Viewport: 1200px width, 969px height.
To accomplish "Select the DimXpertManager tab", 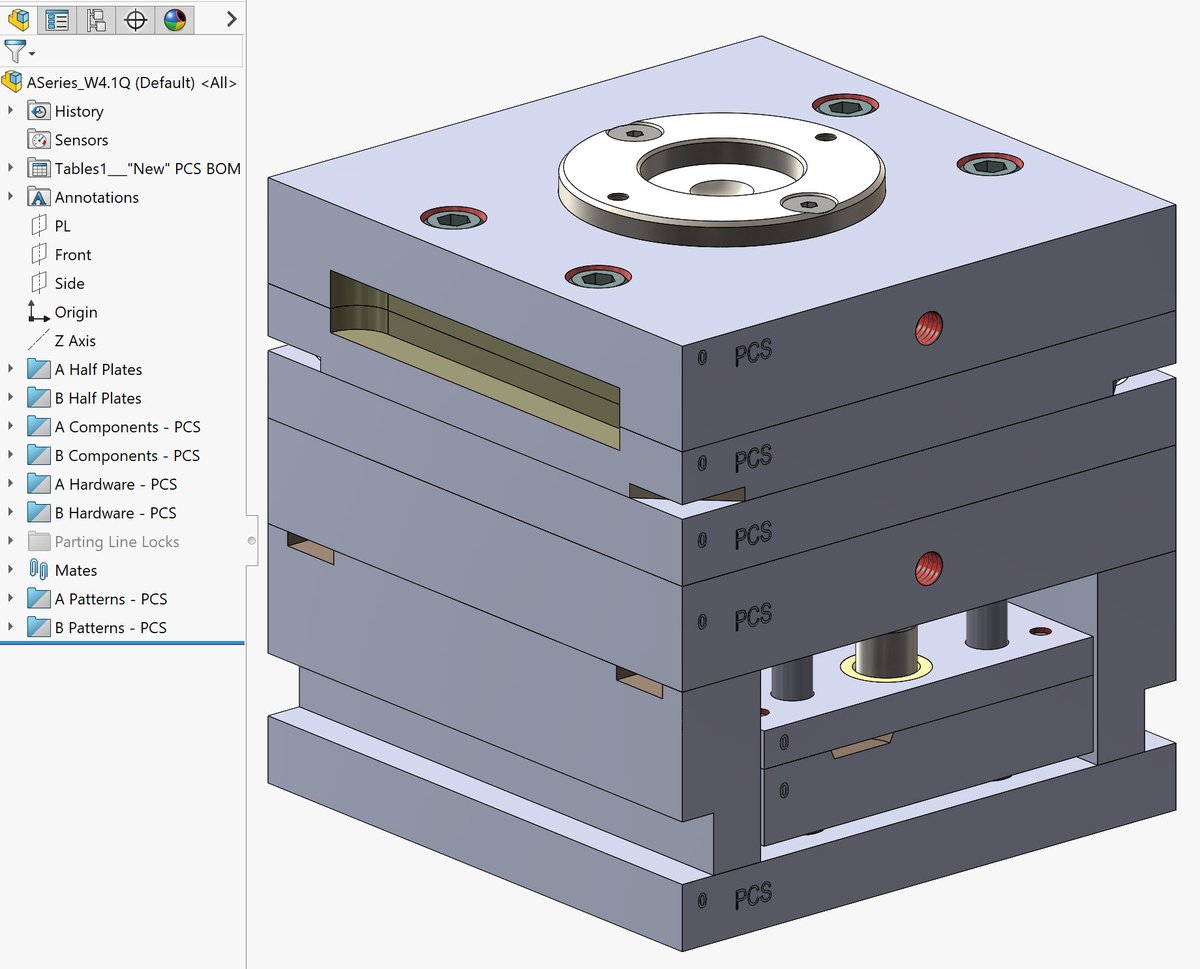I will click(x=135, y=19).
